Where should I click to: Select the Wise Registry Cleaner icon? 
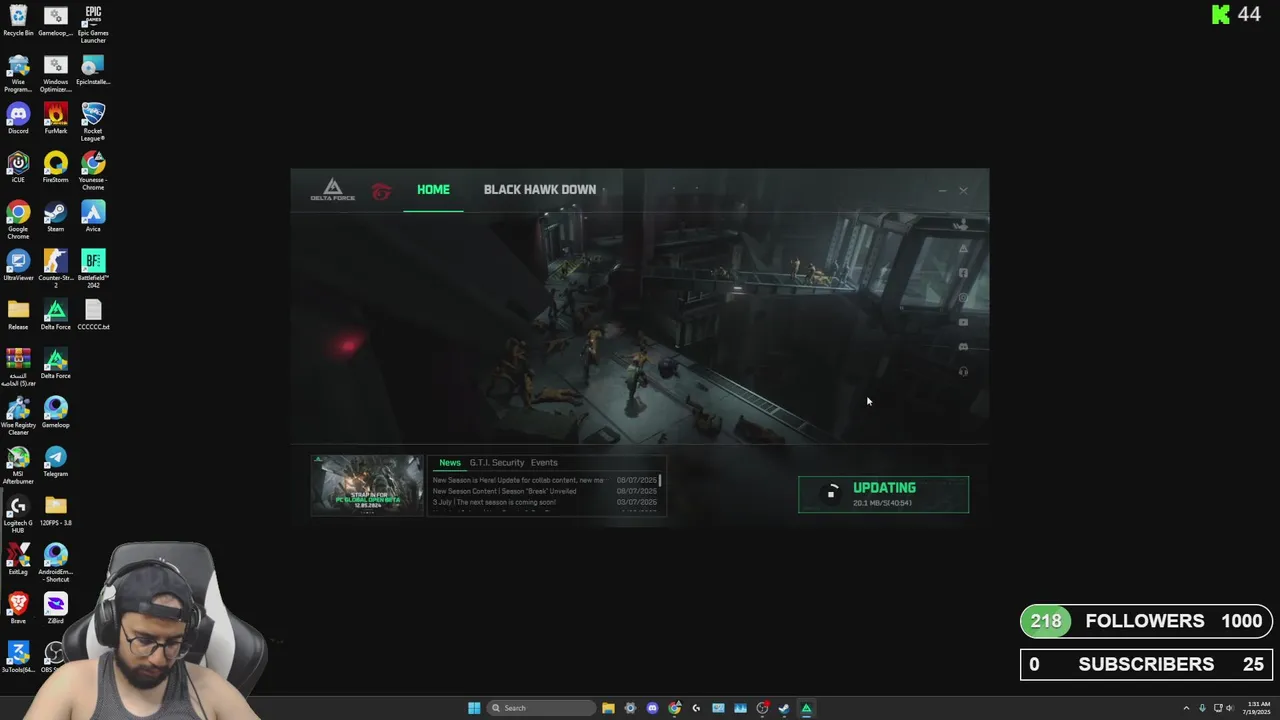[18, 416]
